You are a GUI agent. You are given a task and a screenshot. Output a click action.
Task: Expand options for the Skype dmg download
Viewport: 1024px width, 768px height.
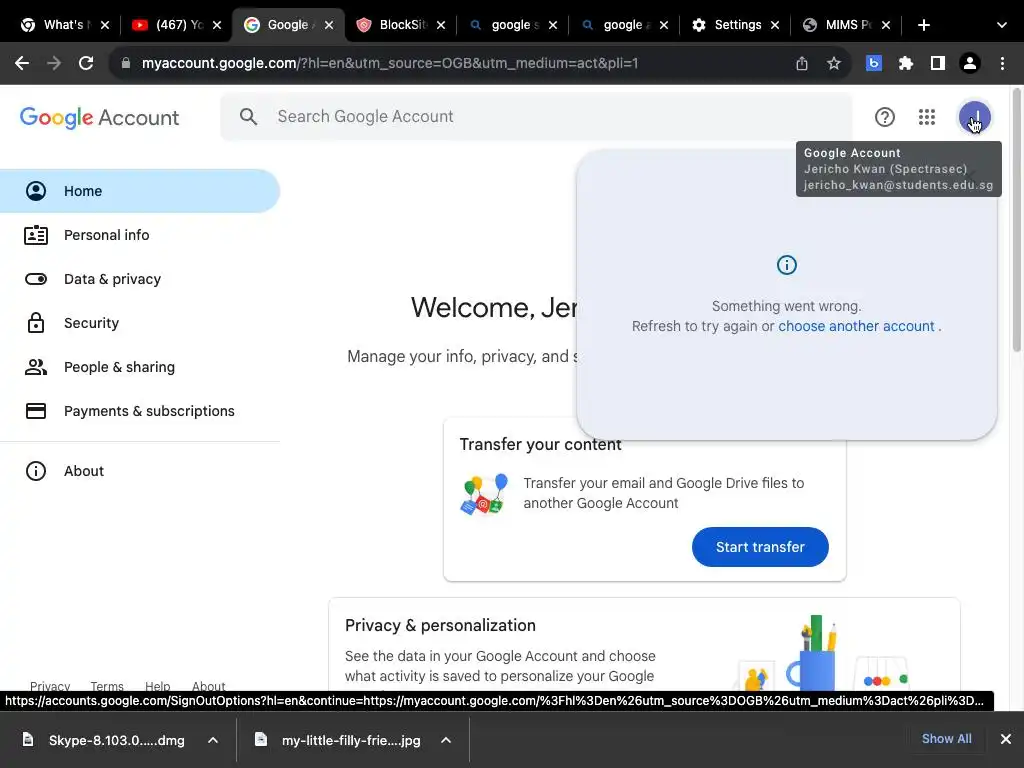(x=213, y=740)
